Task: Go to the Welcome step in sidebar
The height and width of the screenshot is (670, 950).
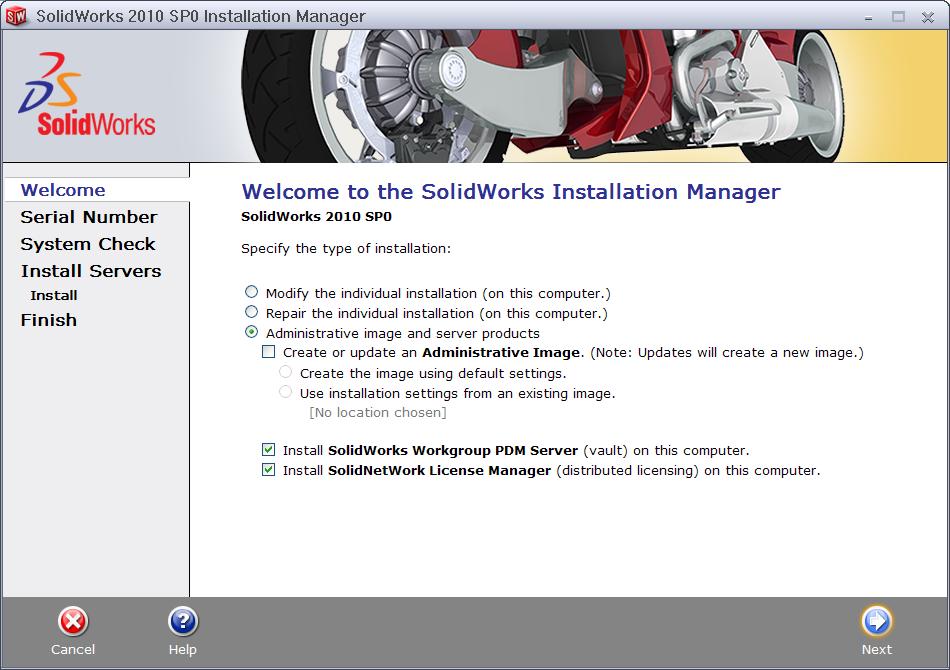Action: (x=63, y=190)
